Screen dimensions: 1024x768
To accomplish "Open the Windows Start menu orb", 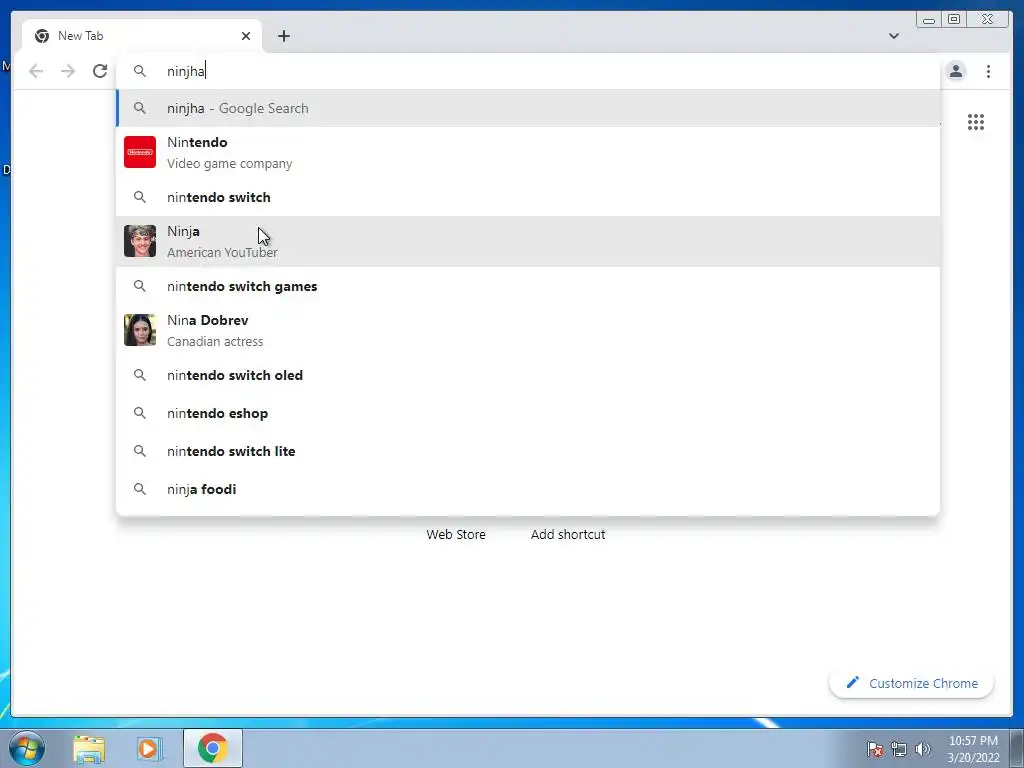I will [x=26, y=748].
